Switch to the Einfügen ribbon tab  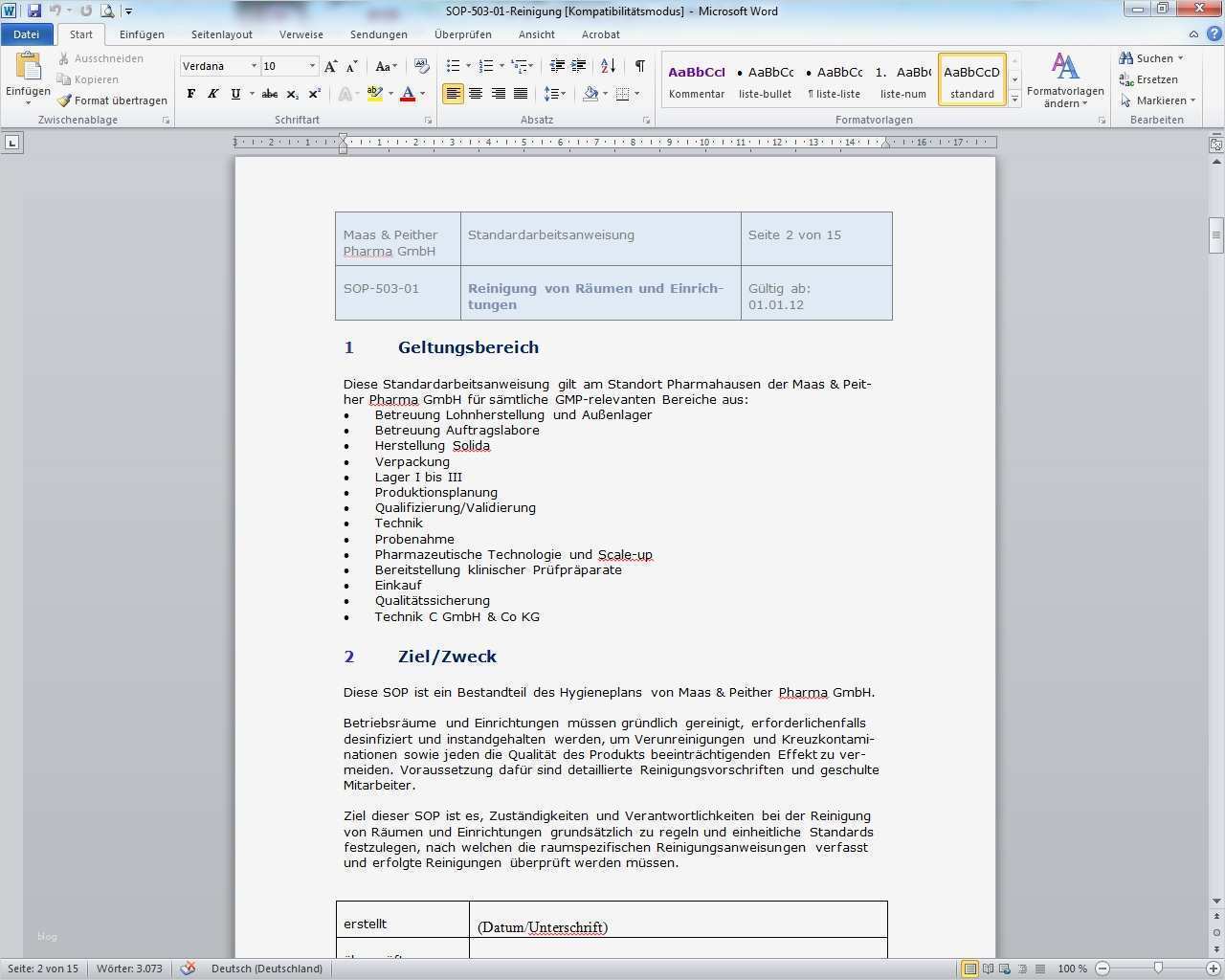[142, 34]
